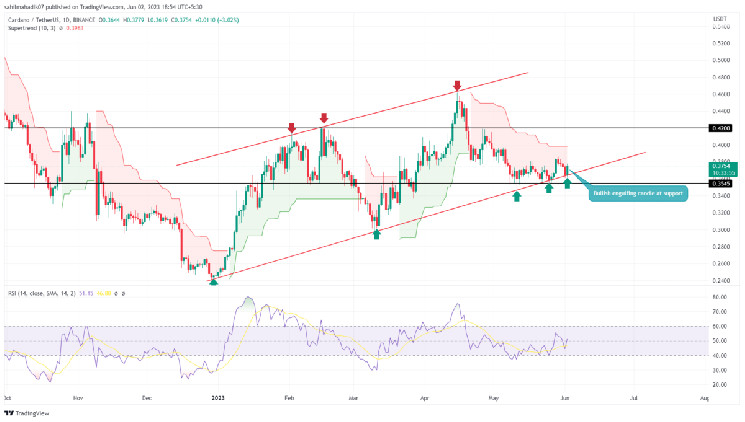
Task: Click the Aug label on time axis
Action: [704, 398]
